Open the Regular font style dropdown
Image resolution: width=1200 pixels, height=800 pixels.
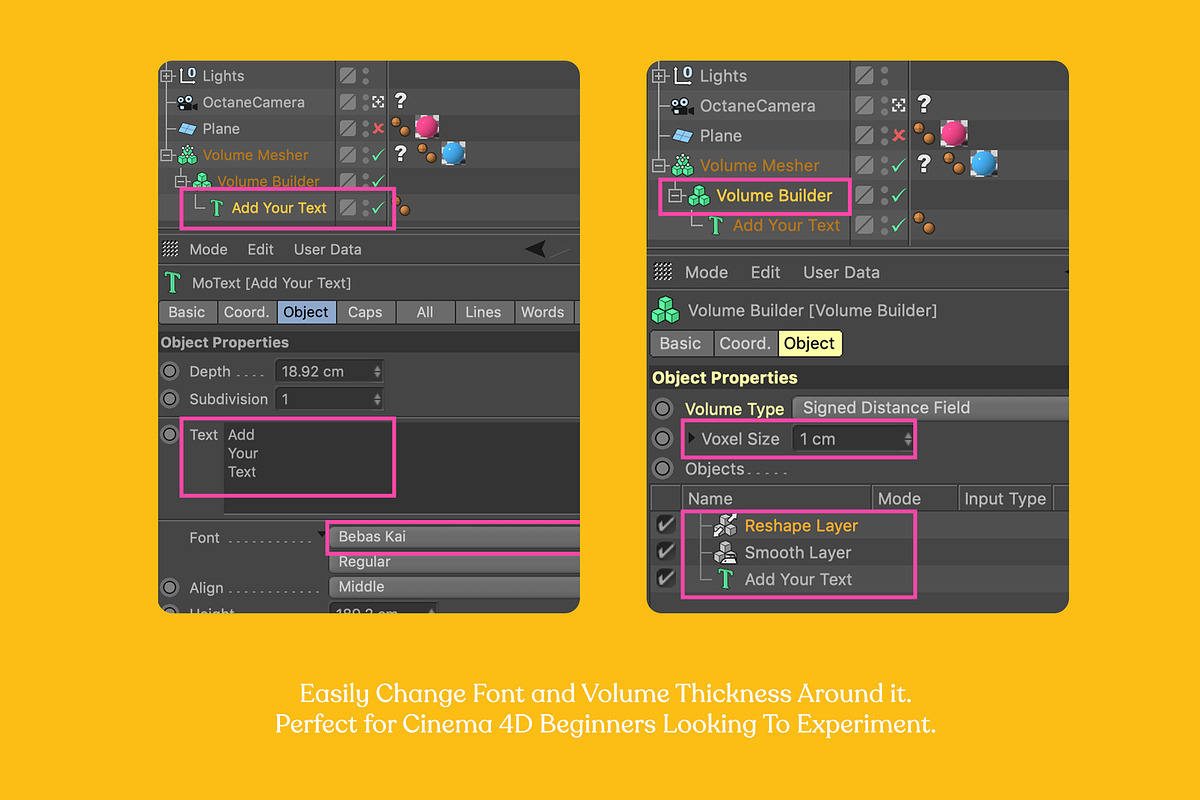coord(454,562)
